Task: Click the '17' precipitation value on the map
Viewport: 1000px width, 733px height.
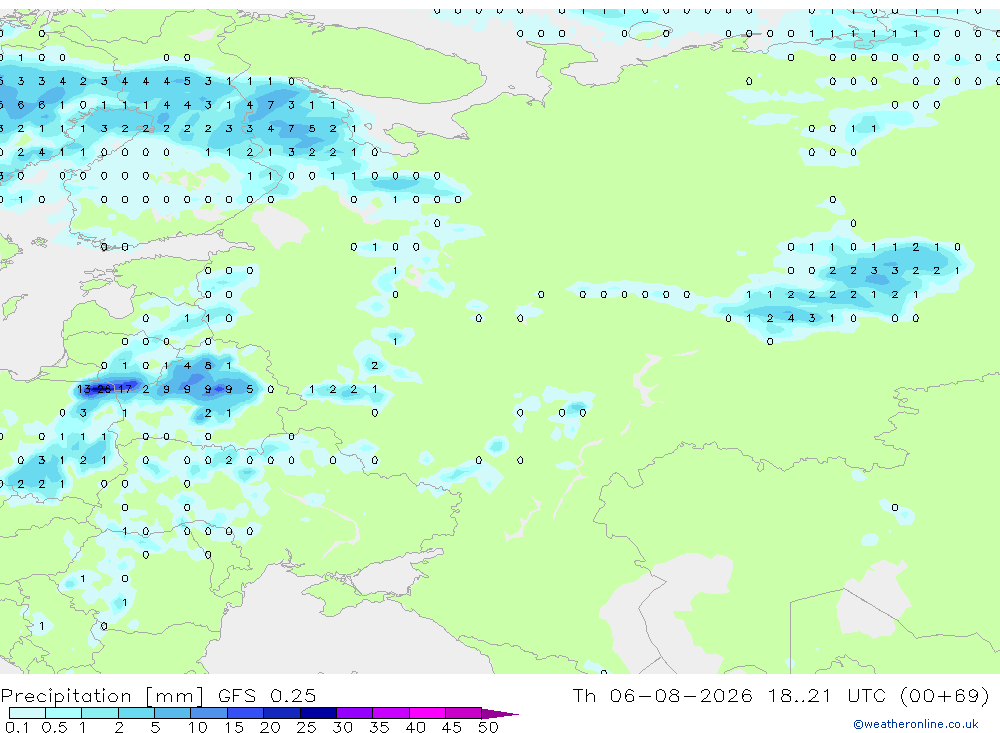Action: [x=125, y=389]
